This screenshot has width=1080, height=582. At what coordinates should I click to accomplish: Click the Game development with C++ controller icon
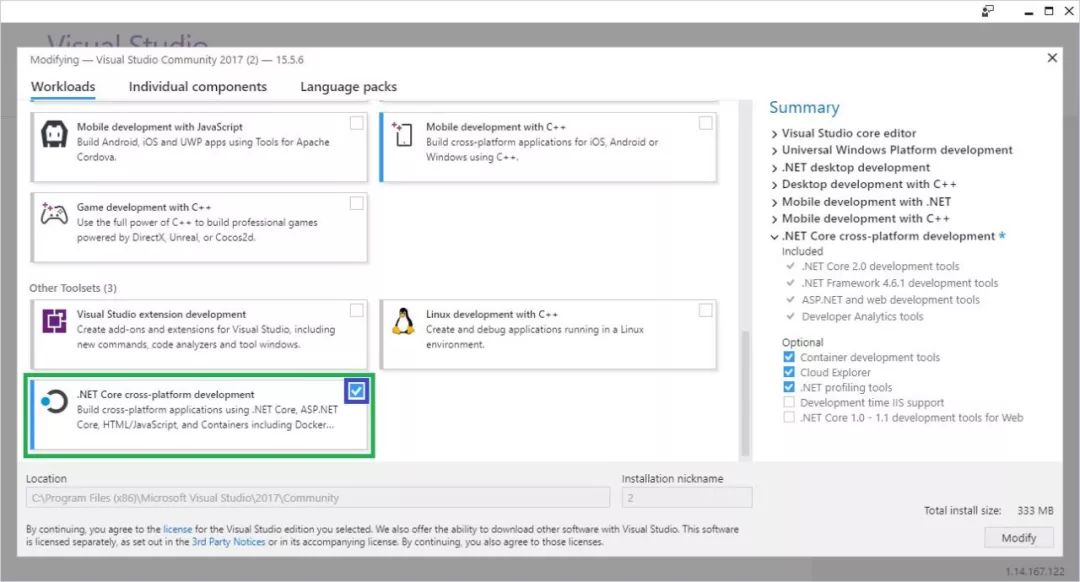[54, 214]
